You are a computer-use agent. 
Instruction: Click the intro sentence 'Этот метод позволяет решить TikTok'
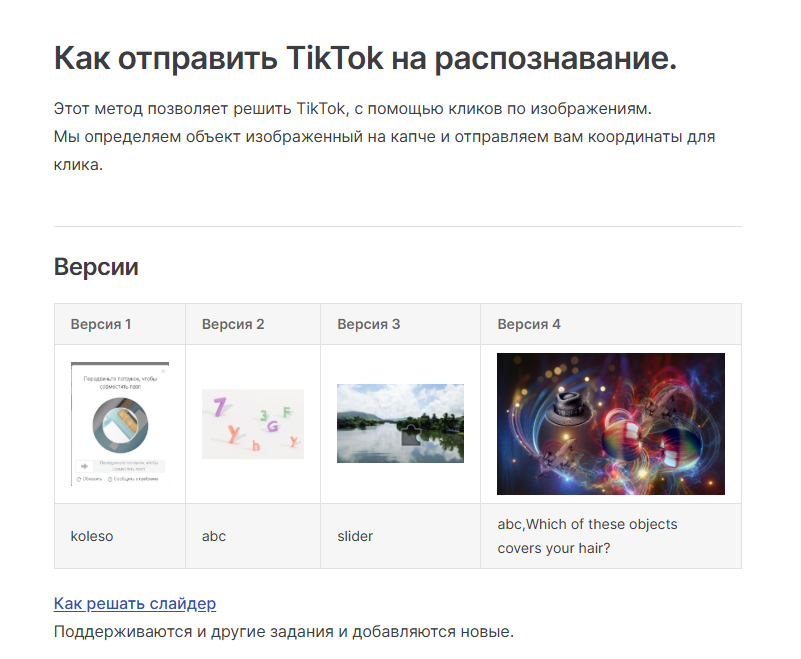tap(352, 109)
